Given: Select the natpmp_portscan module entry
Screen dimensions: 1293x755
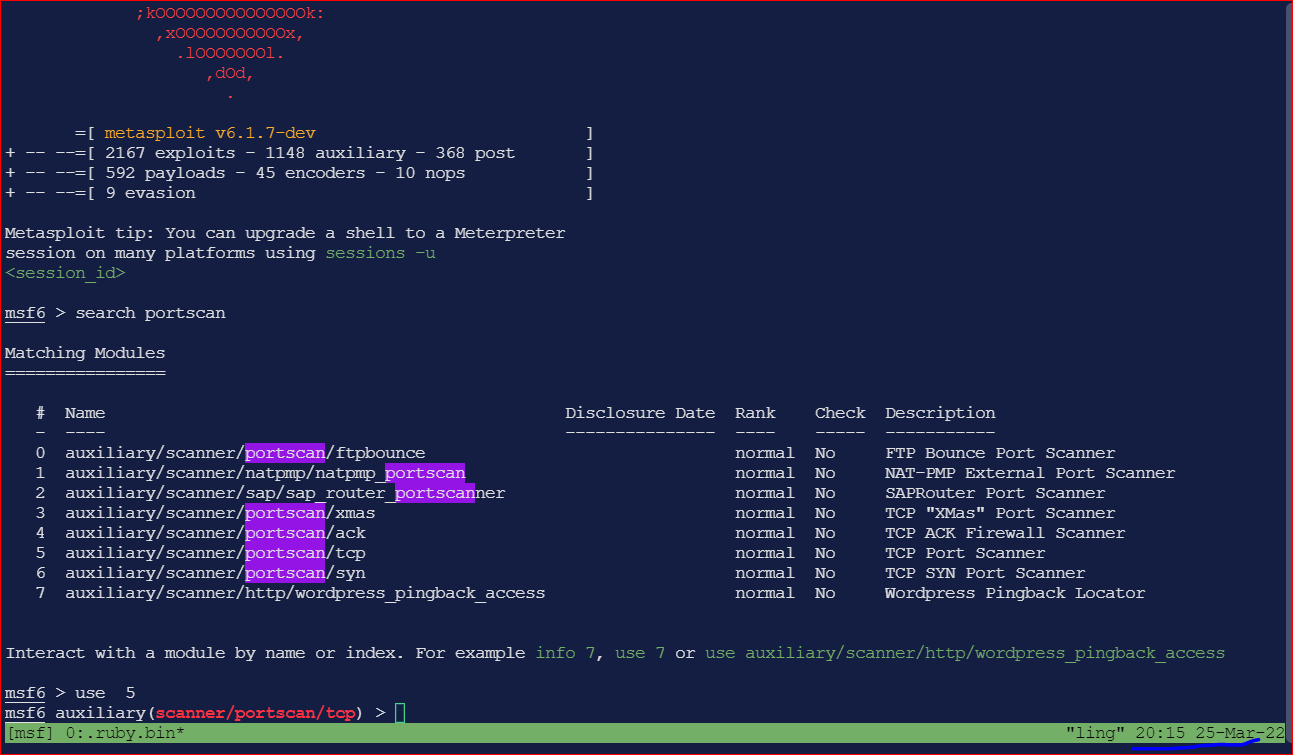Looking at the screenshot, I should coord(265,472).
